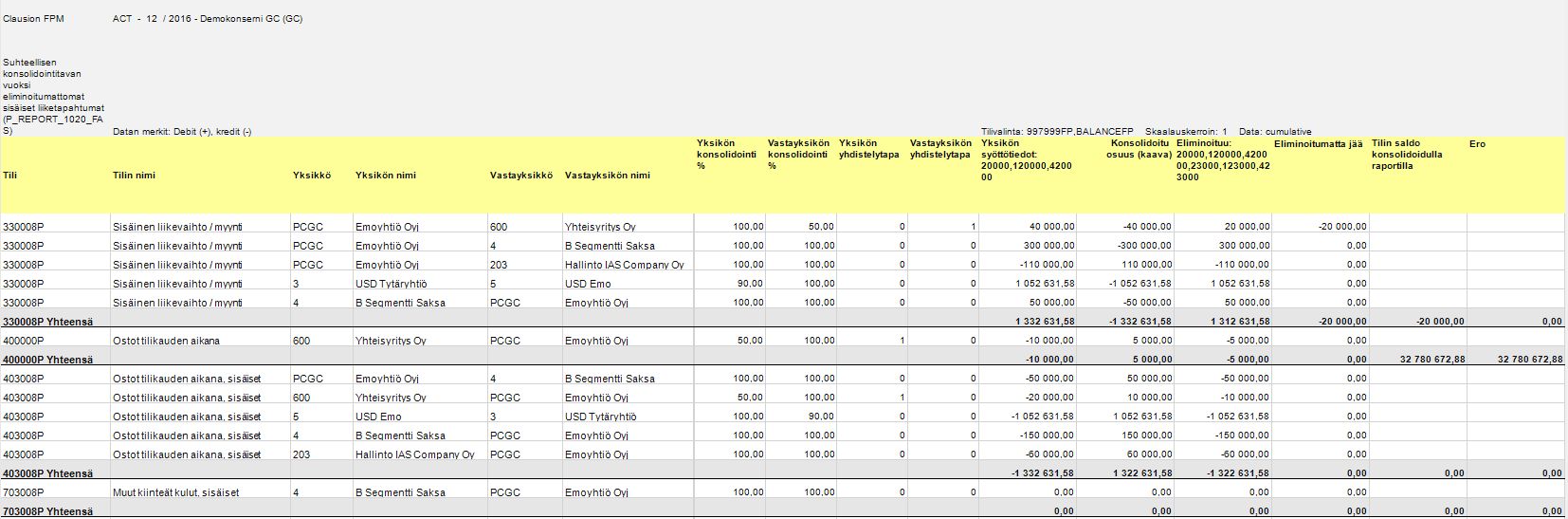Select the Eliminoitumatta jää column header
The image size is (1568, 519).
coord(1318,144)
